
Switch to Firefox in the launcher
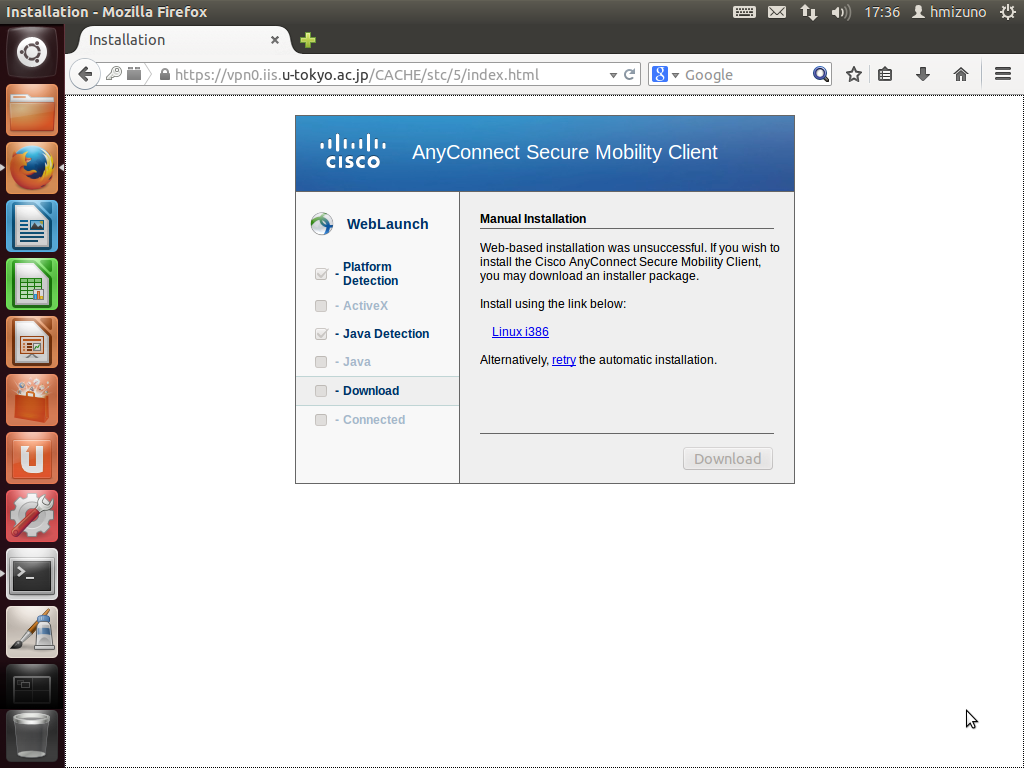coord(32,168)
